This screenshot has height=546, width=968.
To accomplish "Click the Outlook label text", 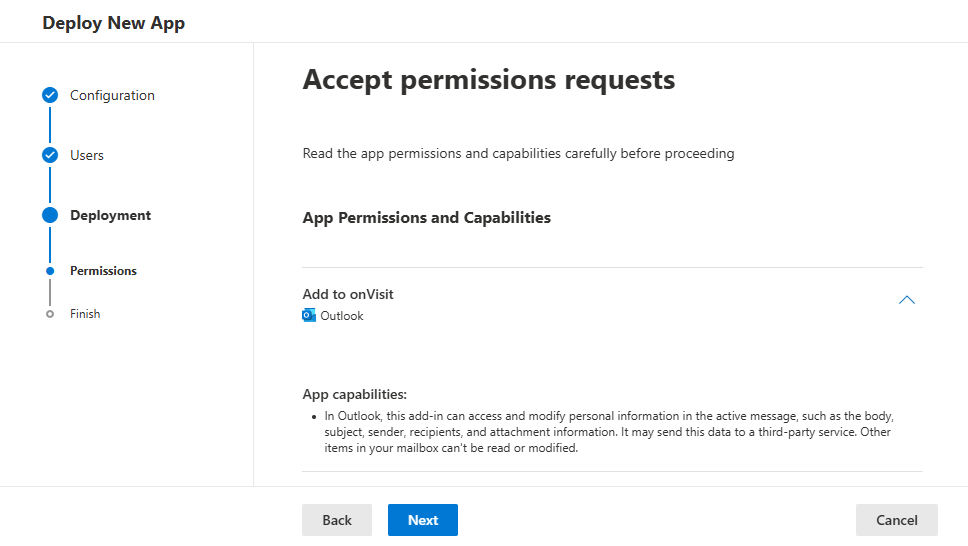I will coord(341,316).
